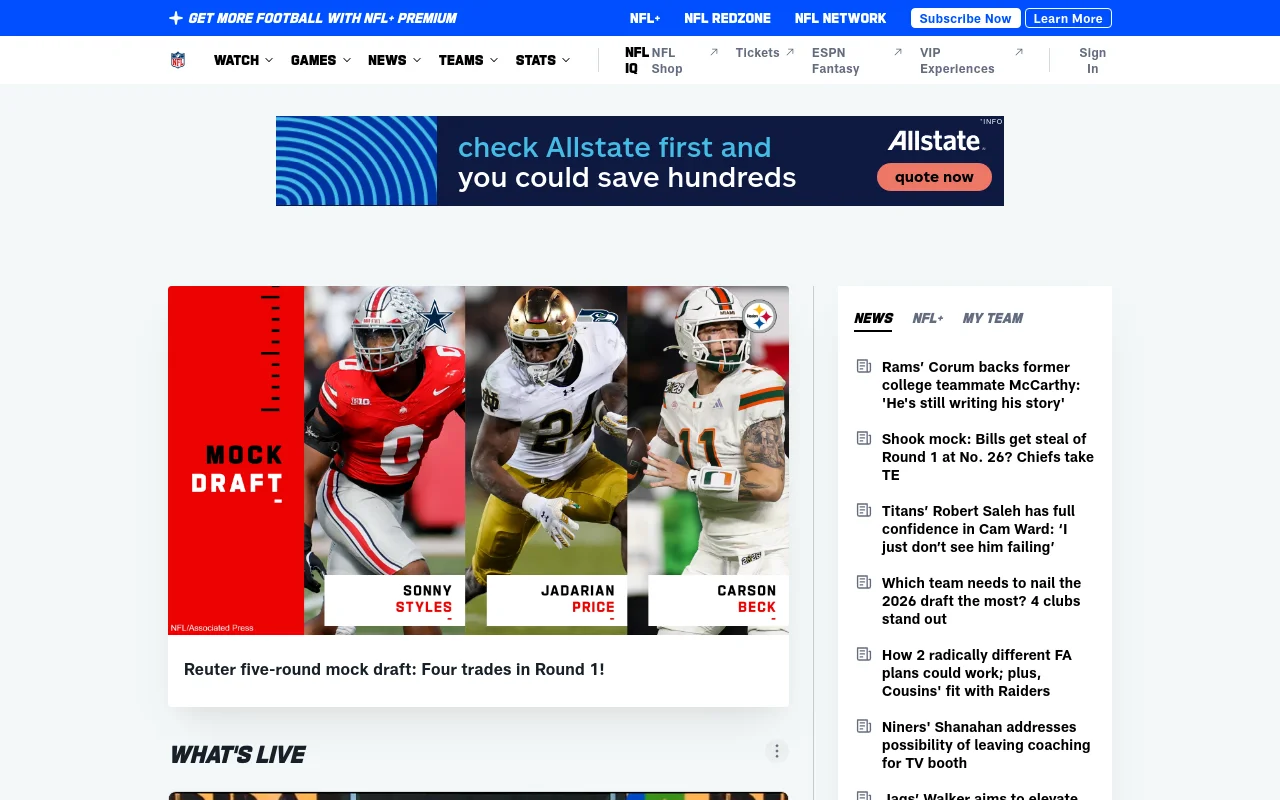Switch to the MY TEAM tab
Viewport: 1280px width, 800px height.
pyautogui.click(x=992, y=318)
